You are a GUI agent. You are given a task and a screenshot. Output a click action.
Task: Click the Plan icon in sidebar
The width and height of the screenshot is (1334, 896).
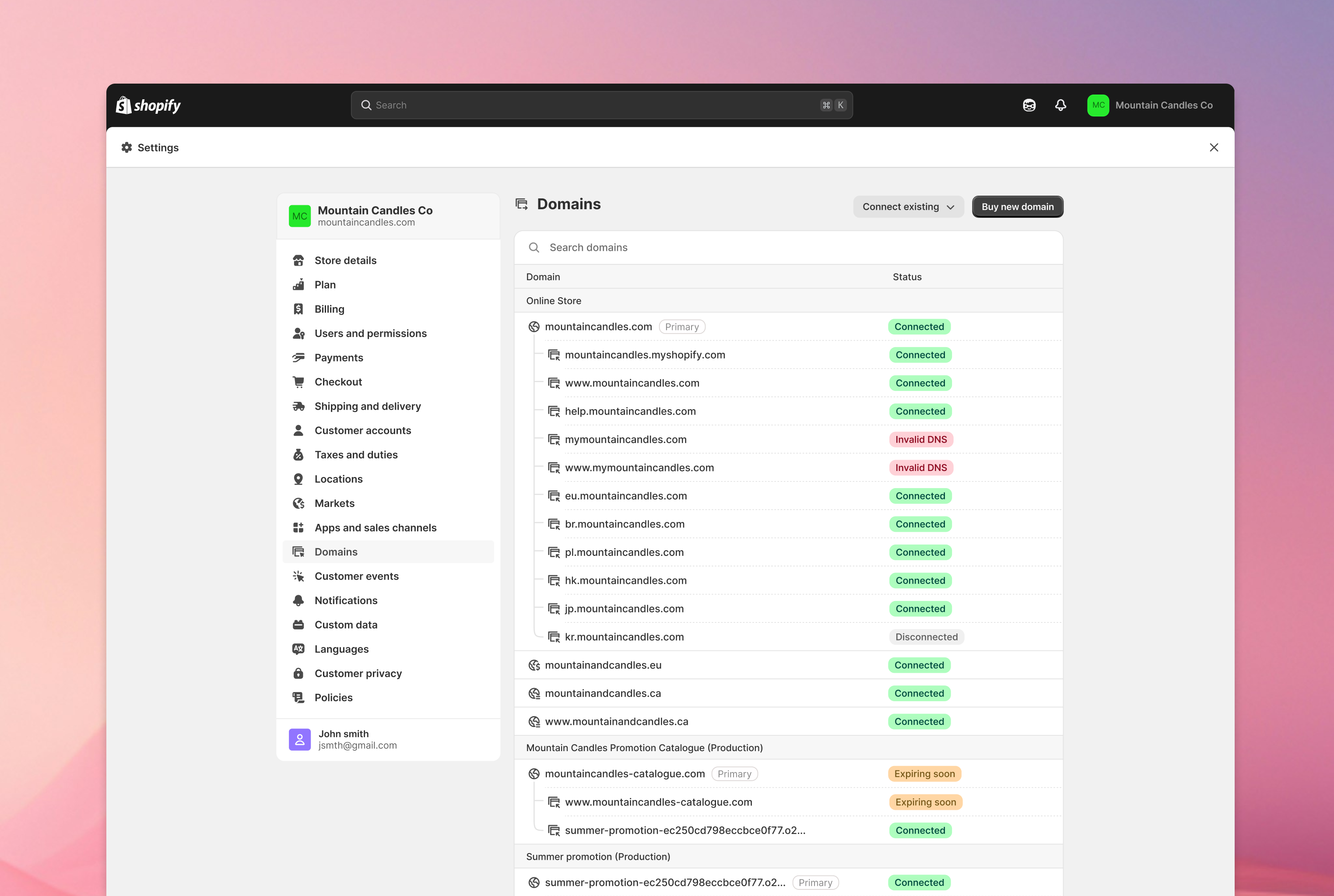298,285
